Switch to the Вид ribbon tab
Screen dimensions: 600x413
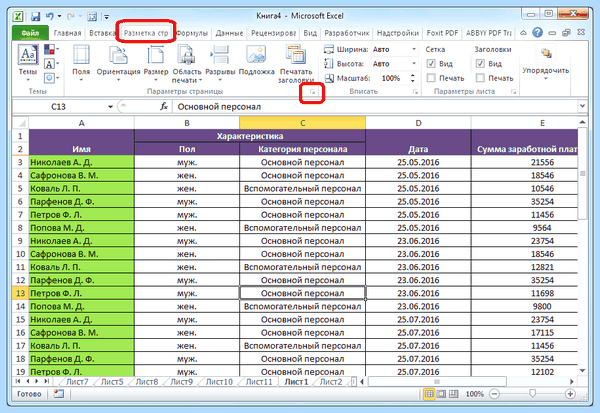(x=310, y=33)
